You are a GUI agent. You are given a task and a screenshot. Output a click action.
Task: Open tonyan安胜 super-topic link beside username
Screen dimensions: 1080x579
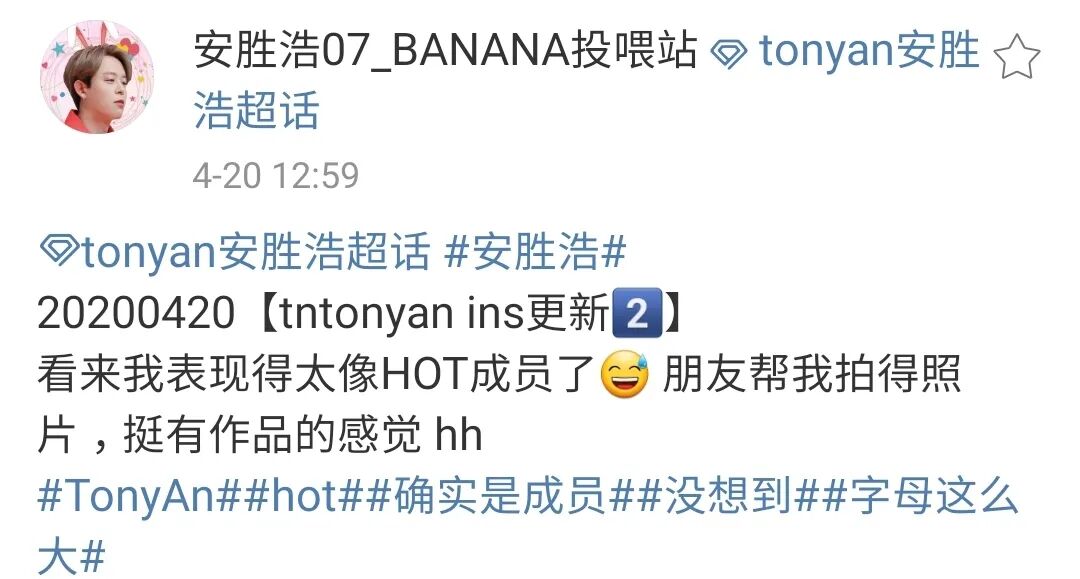[869, 52]
